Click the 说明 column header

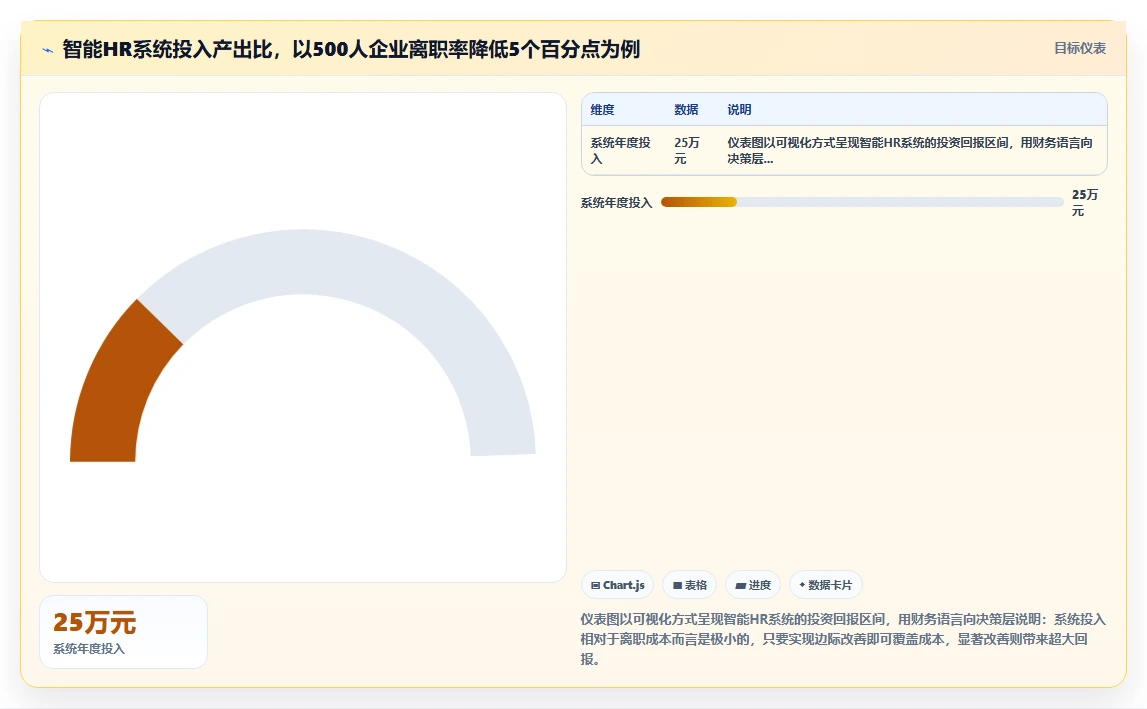(x=739, y=110)
